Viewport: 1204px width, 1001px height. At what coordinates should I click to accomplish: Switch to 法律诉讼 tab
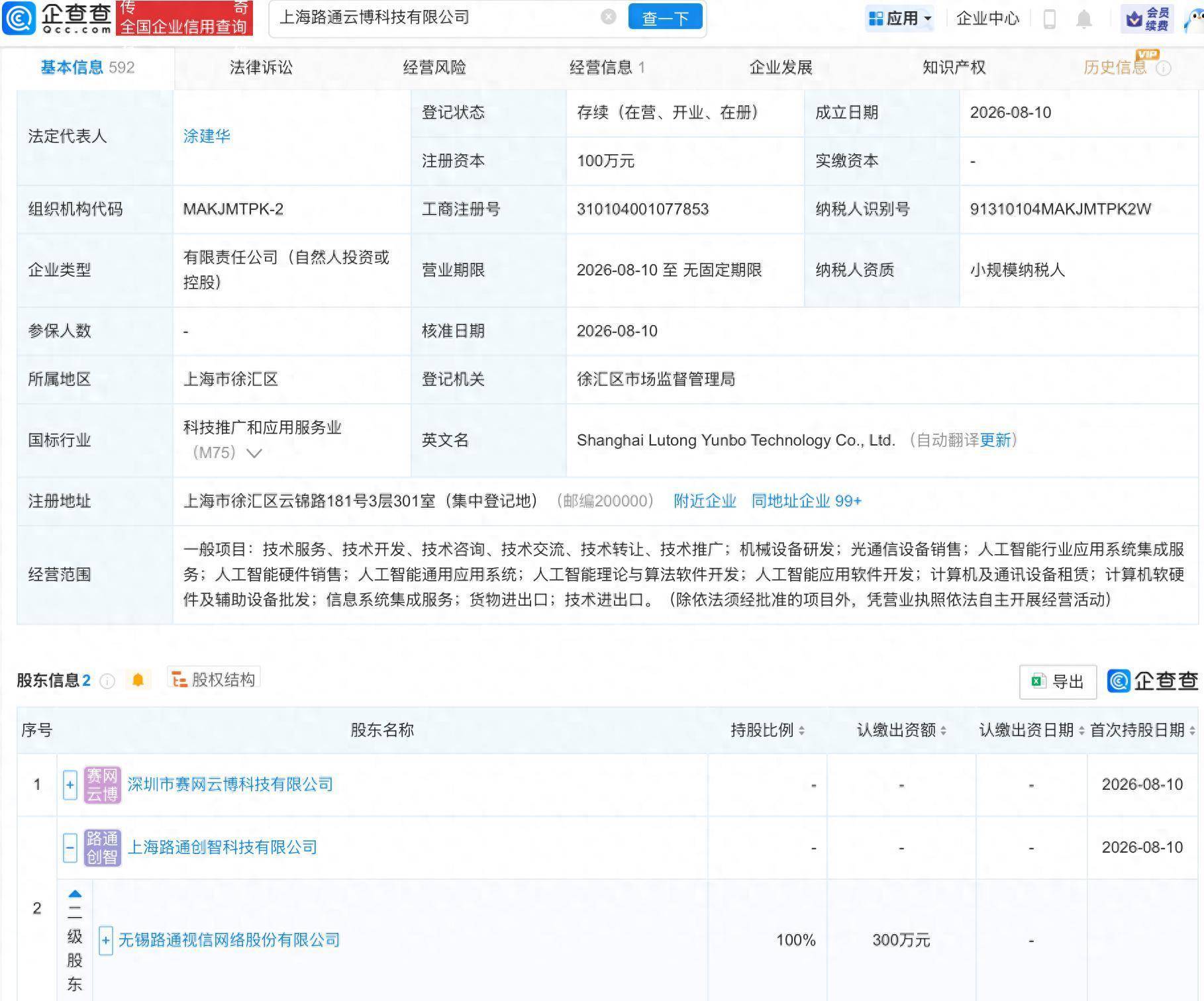tap(261, 68)
